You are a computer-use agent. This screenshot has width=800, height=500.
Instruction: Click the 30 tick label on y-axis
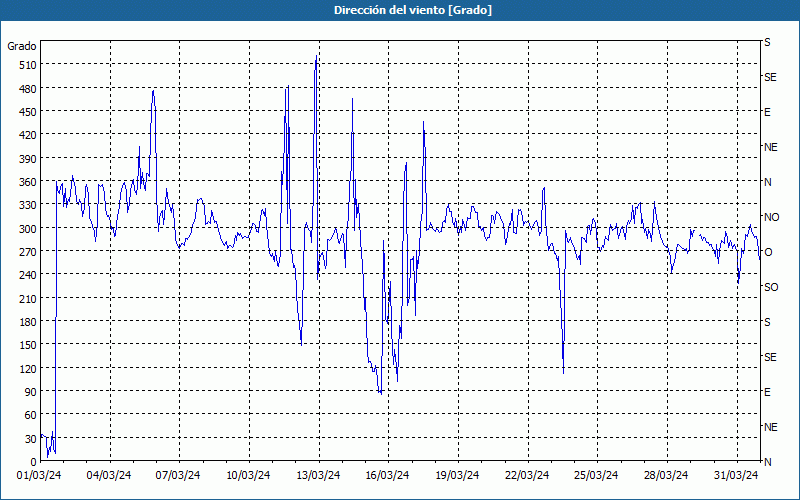pyautogui.click(x=31, y=439)
